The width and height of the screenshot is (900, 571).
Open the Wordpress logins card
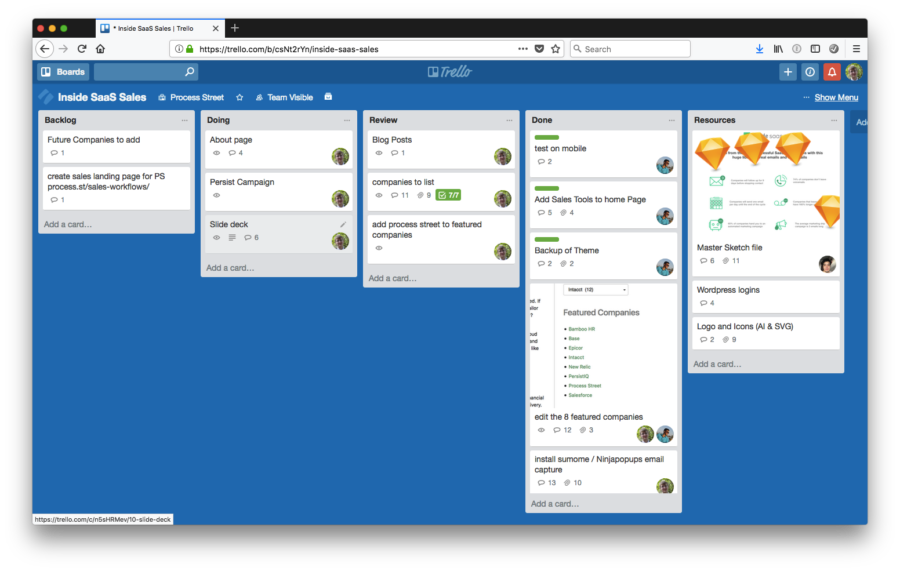766,297
